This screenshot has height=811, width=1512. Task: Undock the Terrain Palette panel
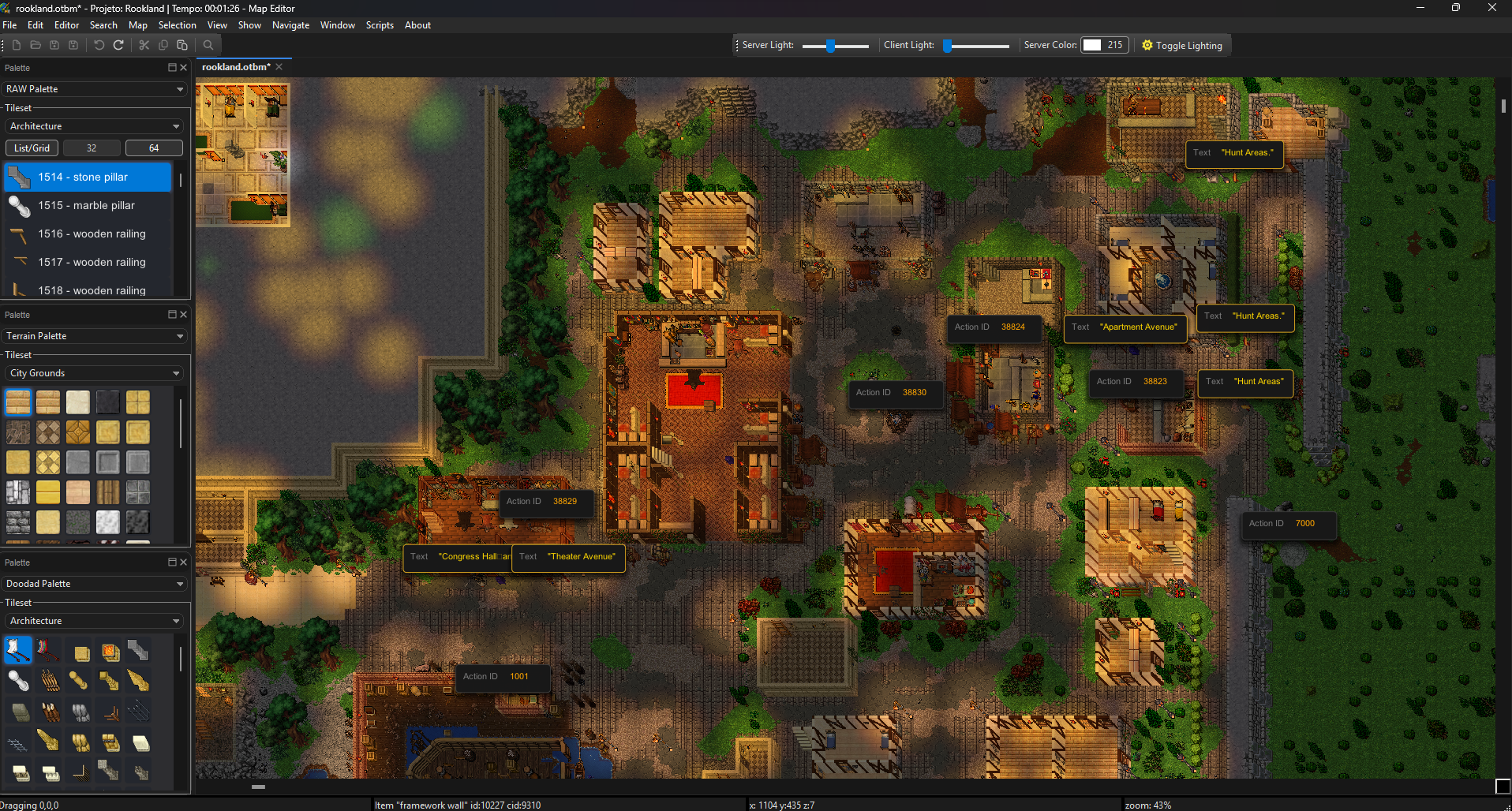[172, 315]
